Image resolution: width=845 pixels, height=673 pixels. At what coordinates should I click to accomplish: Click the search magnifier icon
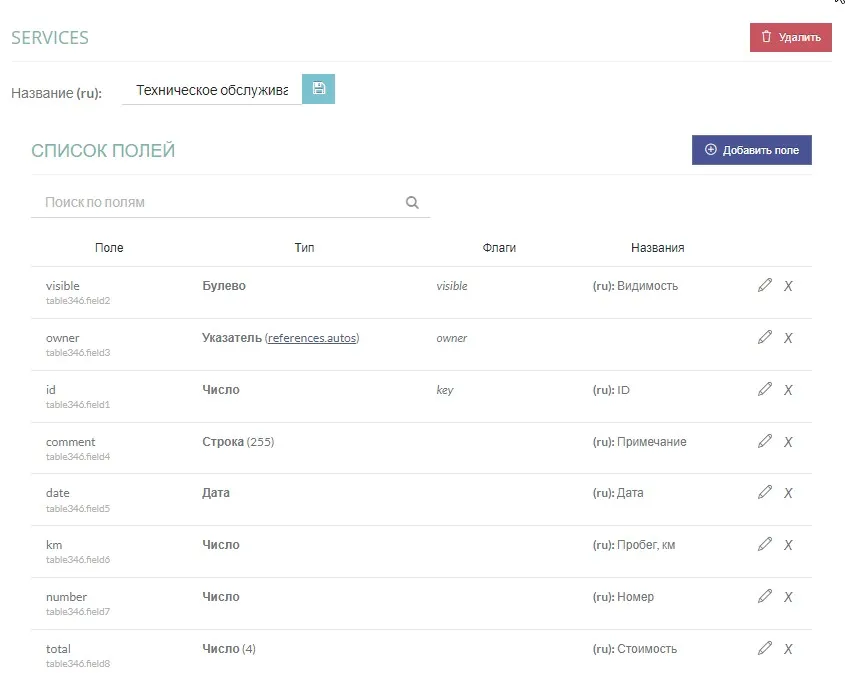(x=412, y=203)
